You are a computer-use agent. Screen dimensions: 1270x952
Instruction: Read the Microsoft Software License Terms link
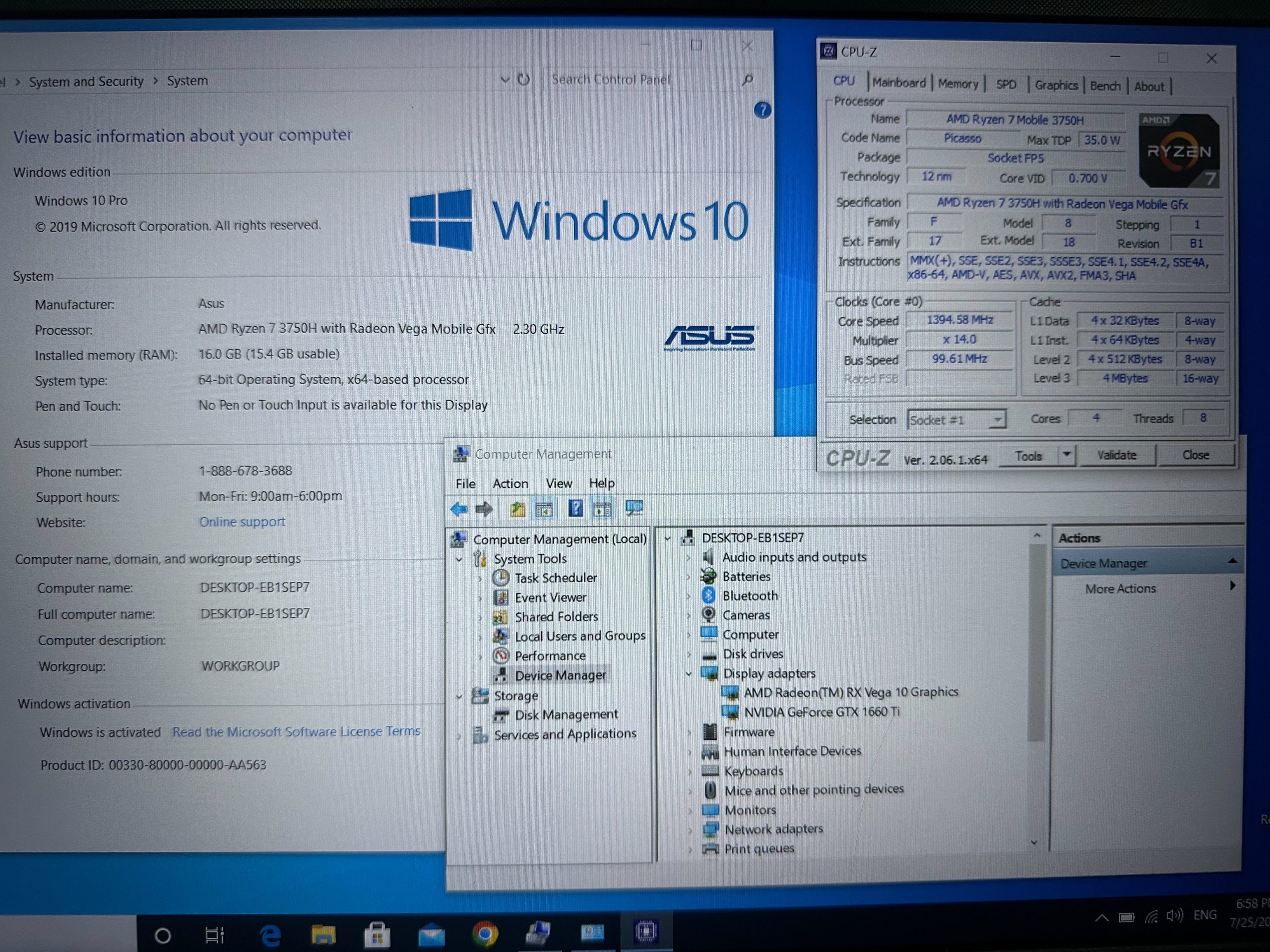pyautogui.click(x=296, y=732)
